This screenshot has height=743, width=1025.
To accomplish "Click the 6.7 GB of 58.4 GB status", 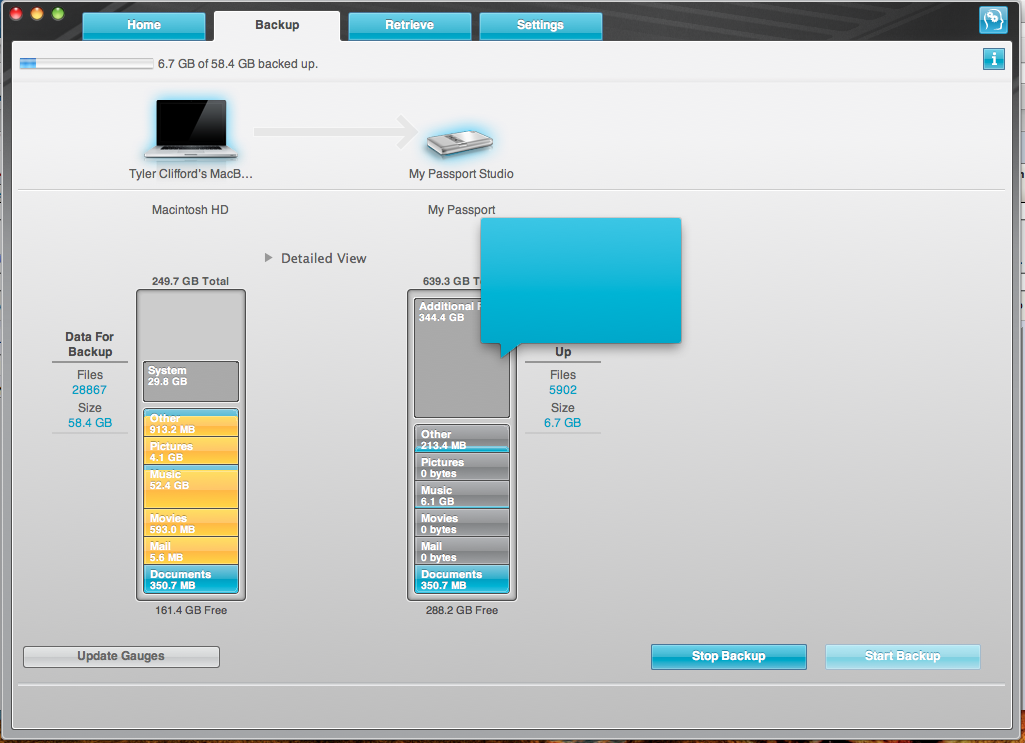I will pyautogui.click(x=238, y=63).
